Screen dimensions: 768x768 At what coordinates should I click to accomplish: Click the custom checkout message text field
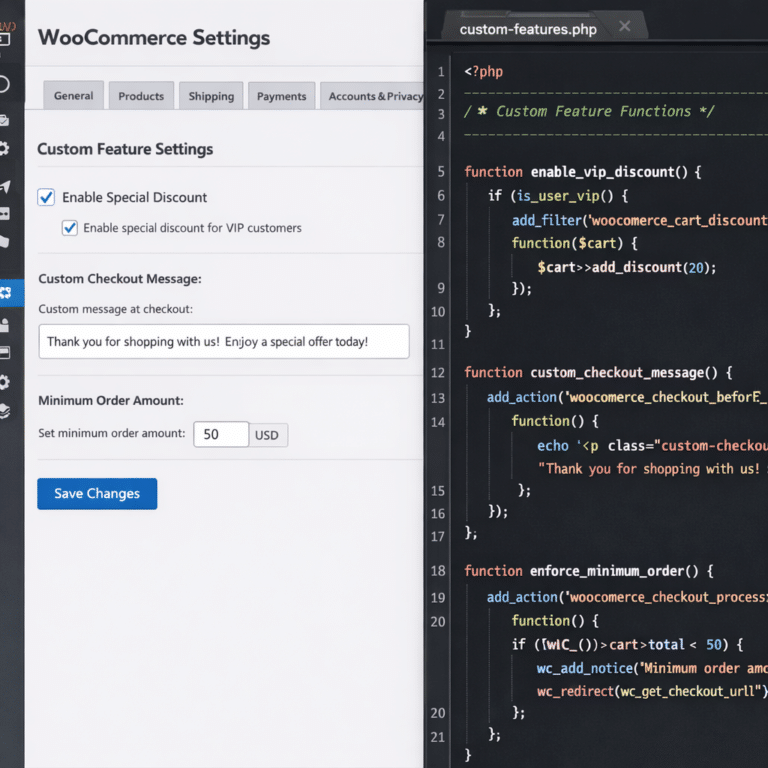[224, 341]
